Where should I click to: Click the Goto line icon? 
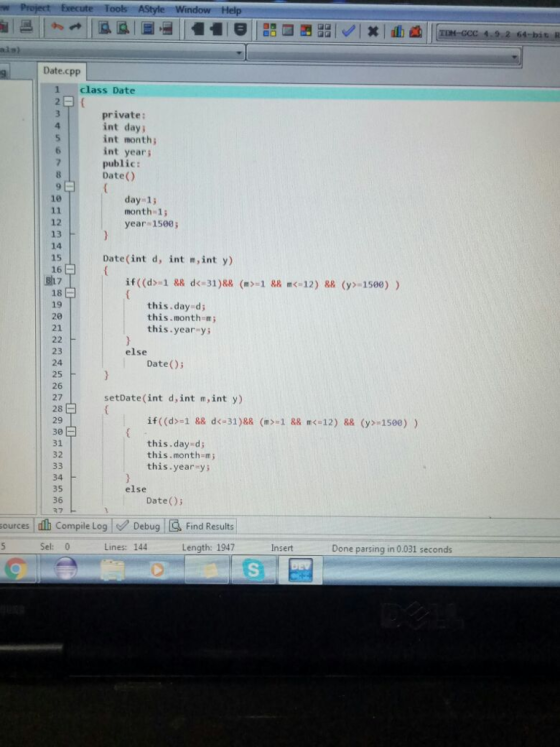coord(166,29)
